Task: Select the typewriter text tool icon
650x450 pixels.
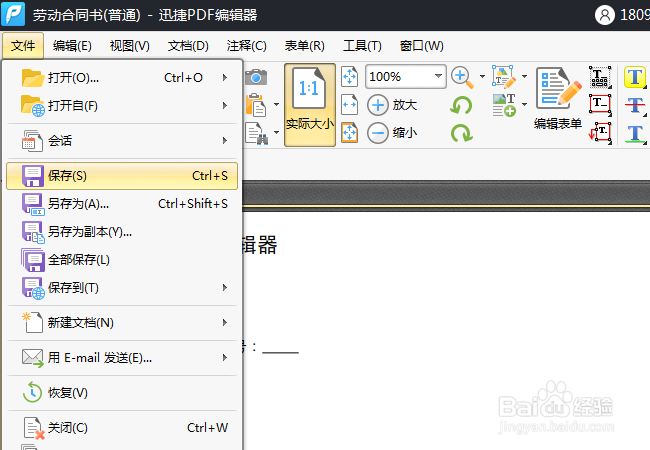Action: coord(600,77)
